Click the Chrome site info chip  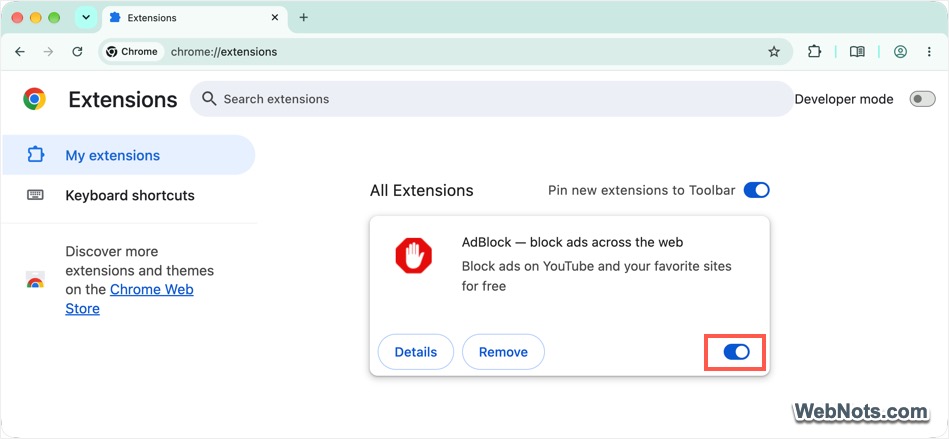tap(131, 52)
